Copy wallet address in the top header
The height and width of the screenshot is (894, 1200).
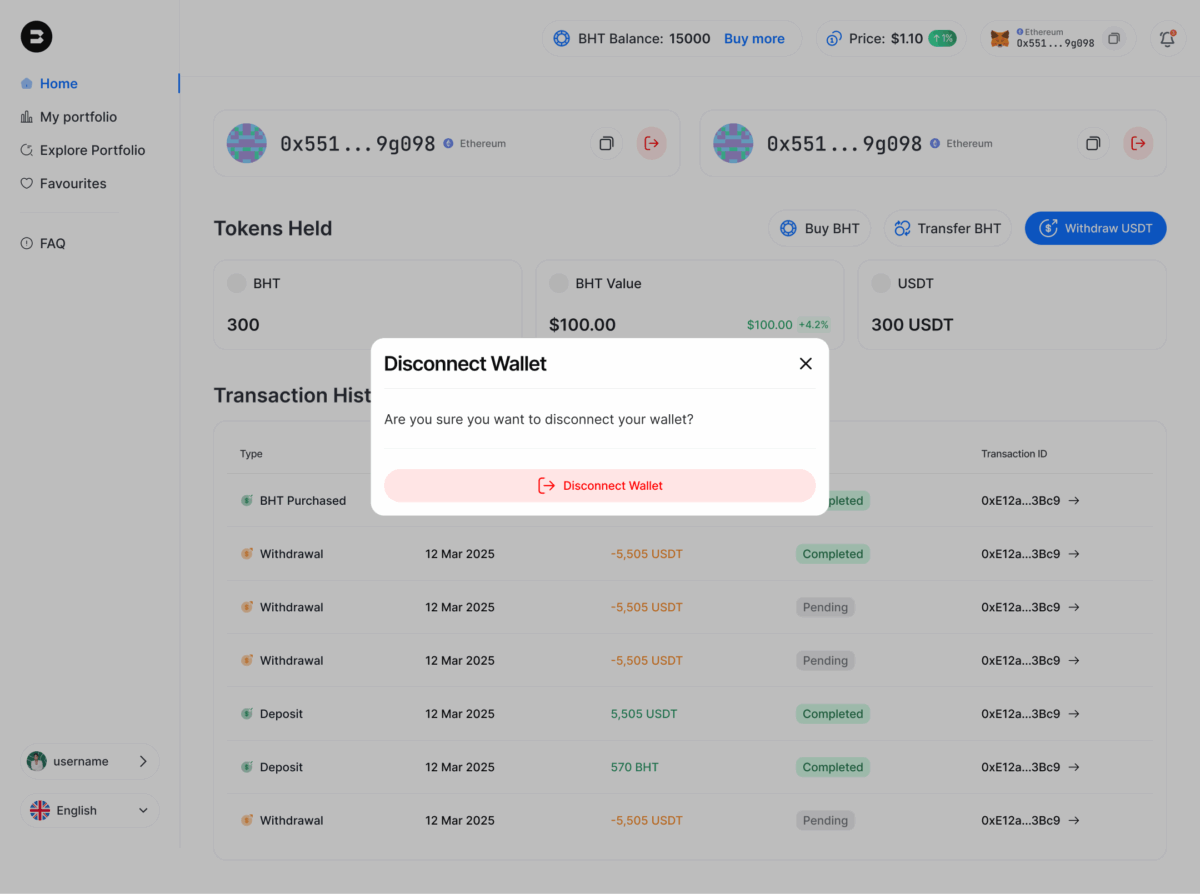(1114, 39)
